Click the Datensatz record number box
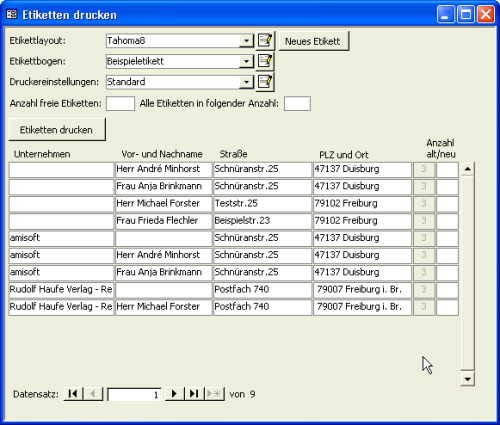 (135, 395)
